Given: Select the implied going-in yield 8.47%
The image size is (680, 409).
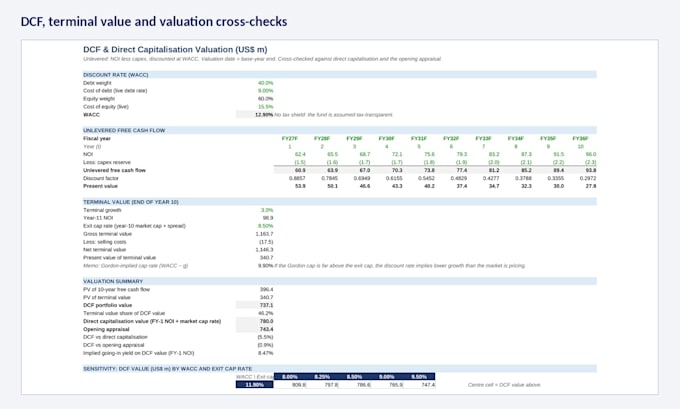Looking at the screenshot, I should point(265,353).
